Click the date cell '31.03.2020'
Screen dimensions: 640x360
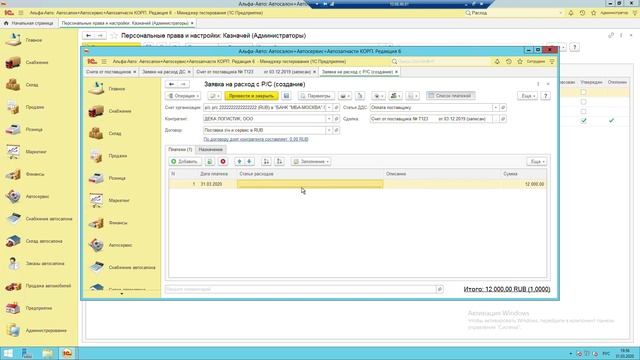[x=211, y=184]
